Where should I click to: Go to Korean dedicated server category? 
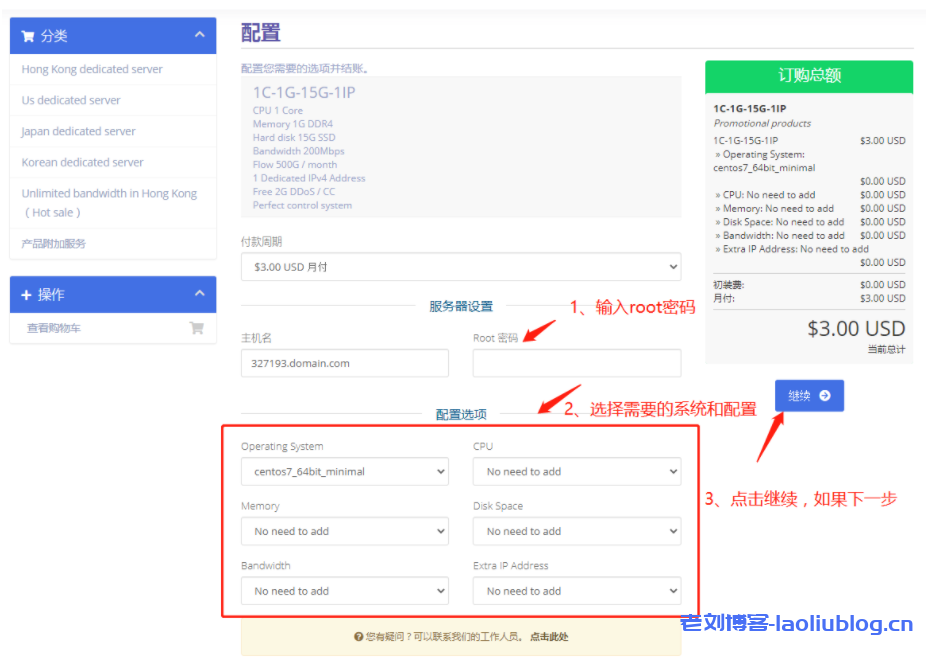(x=83, y=162)
